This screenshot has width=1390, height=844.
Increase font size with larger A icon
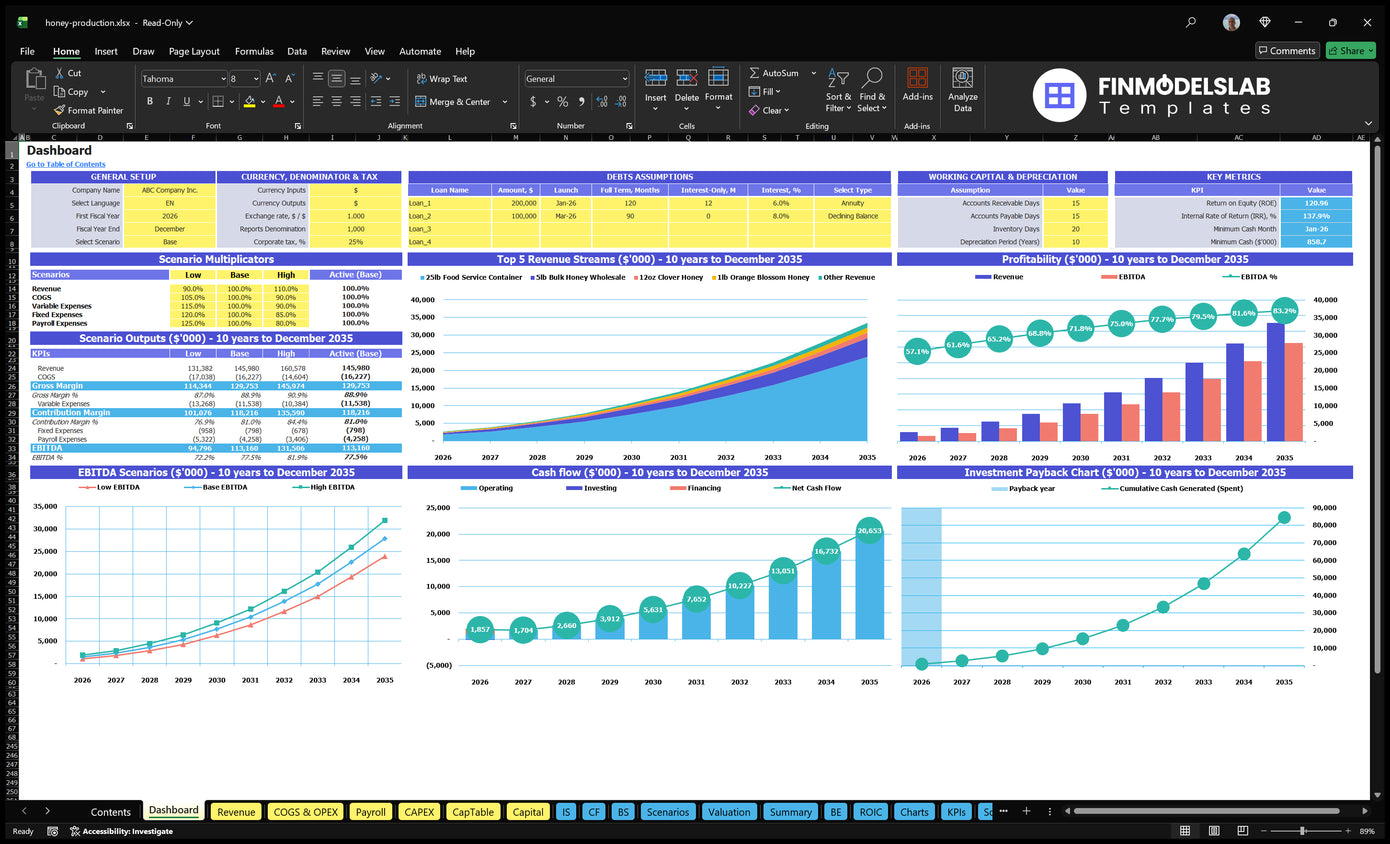pyautogui.click(x=273, y=78)
